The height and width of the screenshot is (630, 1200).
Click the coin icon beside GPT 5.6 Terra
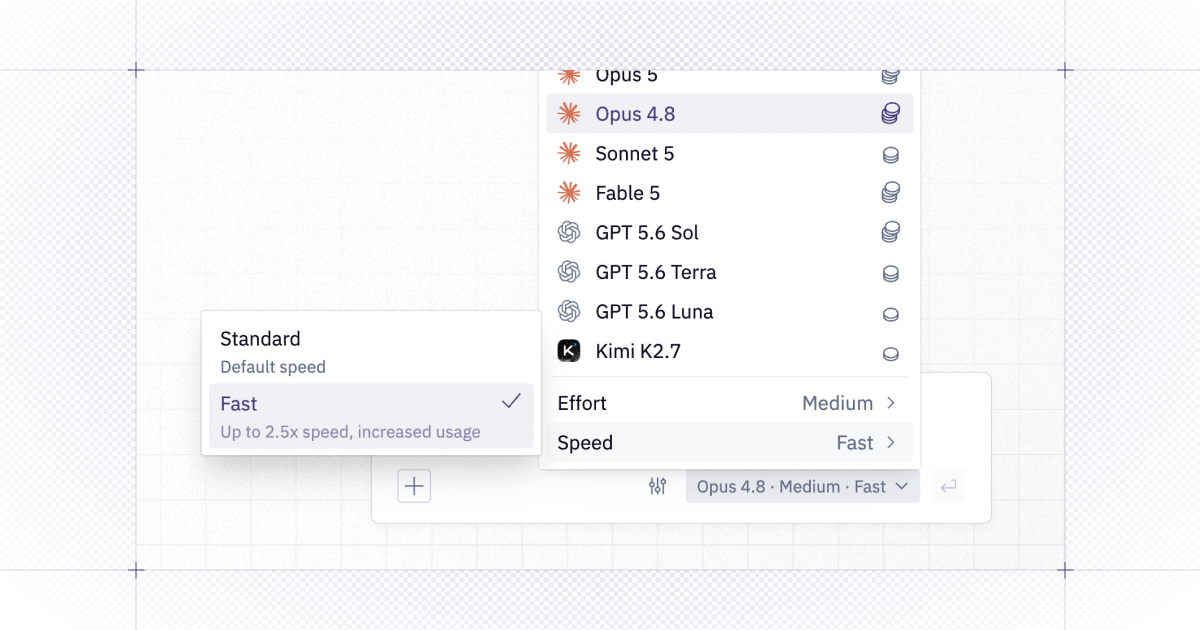tap(890, 273)
